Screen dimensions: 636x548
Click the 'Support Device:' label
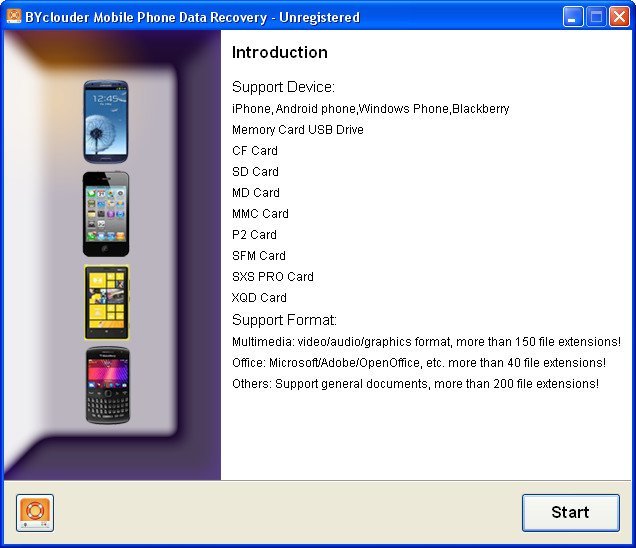(x=283, y=87)
